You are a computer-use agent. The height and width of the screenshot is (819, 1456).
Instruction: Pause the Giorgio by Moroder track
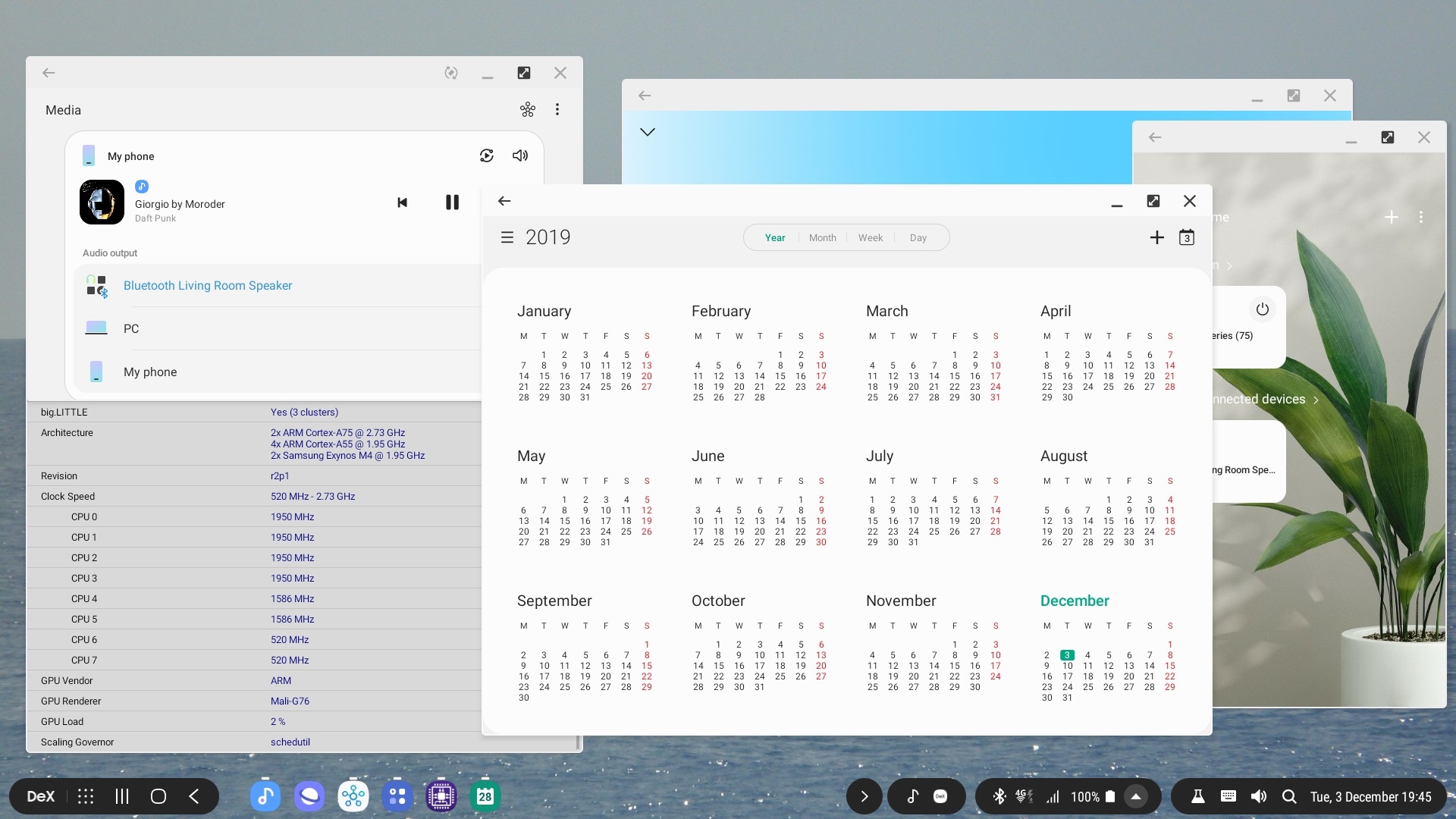pyautogui.click(x=452, y=202)
